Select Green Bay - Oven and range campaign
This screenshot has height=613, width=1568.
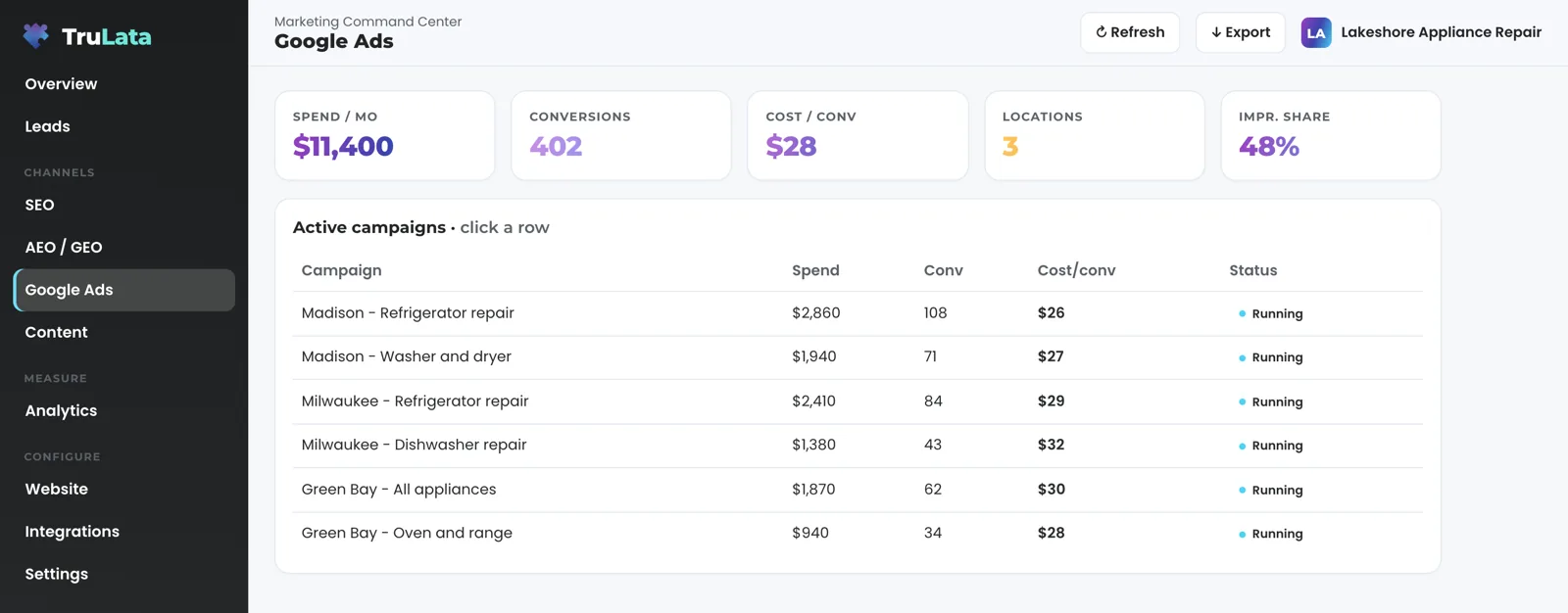pos(857,534)
